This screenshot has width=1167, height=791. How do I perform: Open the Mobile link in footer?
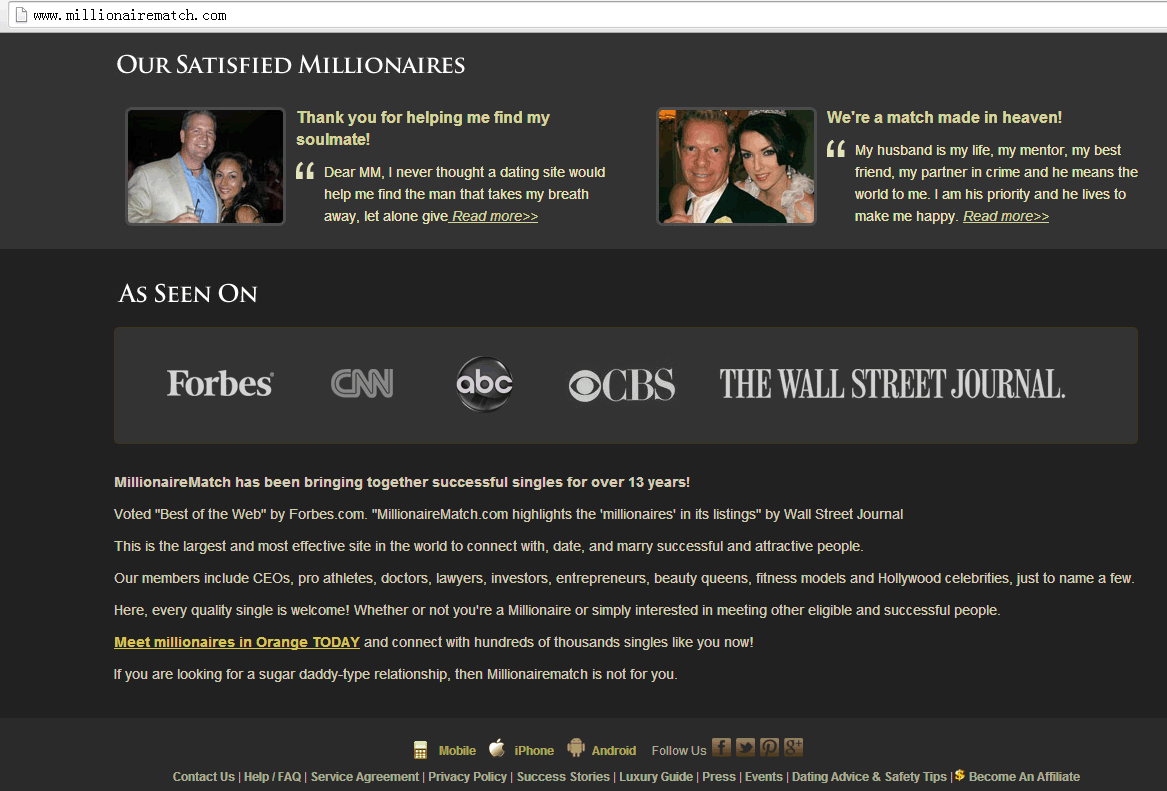coord(457,751)
